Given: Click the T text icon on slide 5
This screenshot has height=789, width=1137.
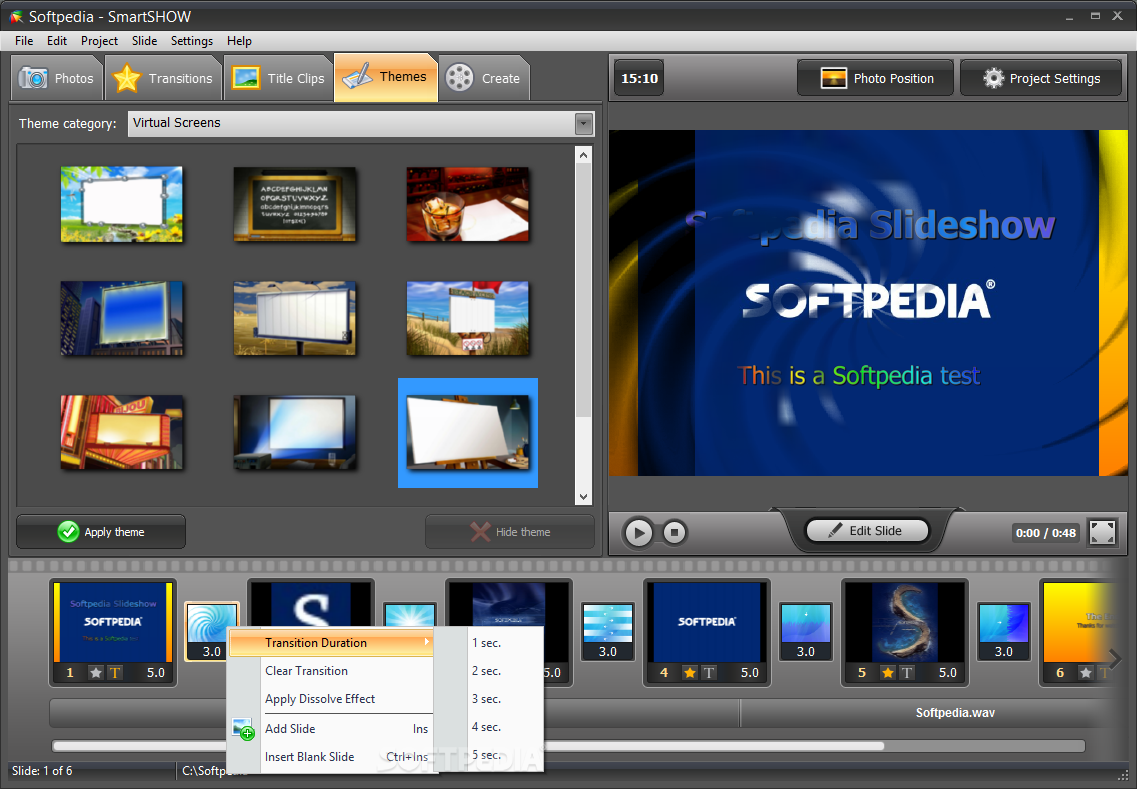Looking at the screenshot, I should coord(907,672).
